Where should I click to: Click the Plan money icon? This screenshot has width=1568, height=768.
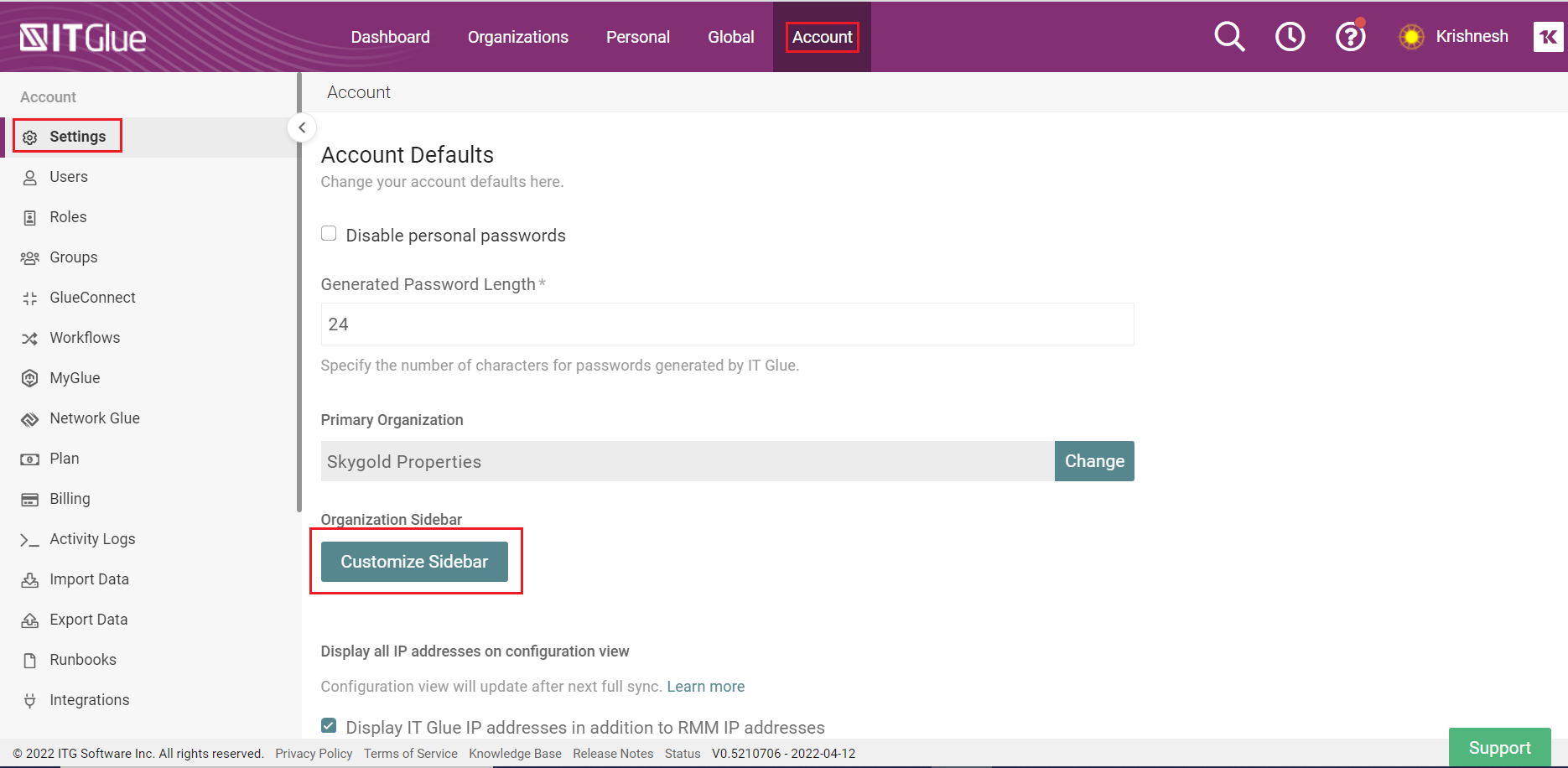coord(30,459)
